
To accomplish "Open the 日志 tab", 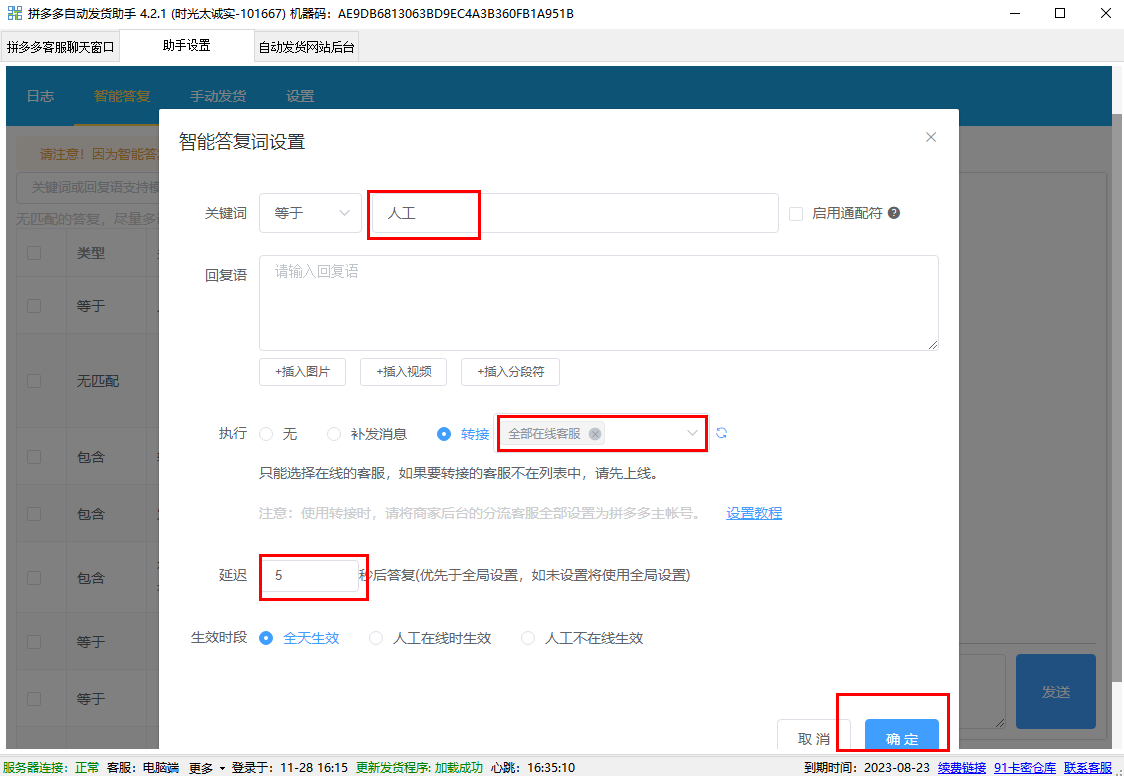I will point(40,96).
